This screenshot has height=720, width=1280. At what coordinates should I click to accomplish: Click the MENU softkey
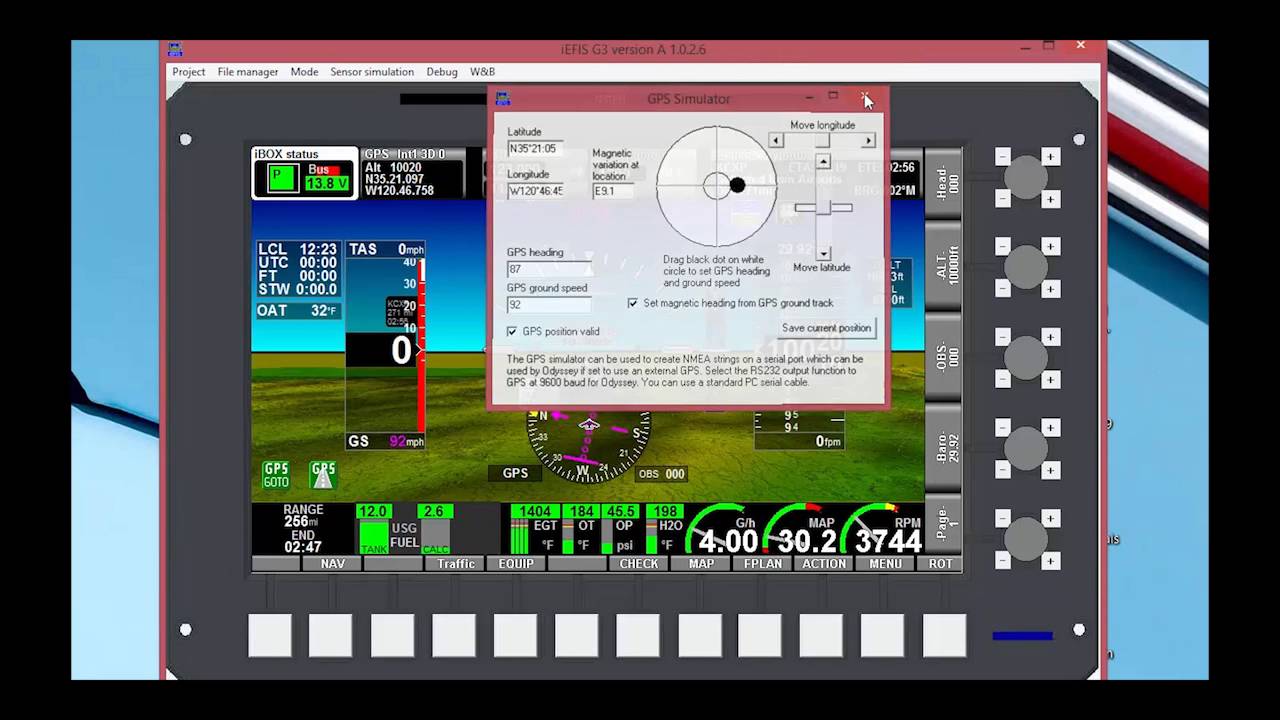click(885, 564)
